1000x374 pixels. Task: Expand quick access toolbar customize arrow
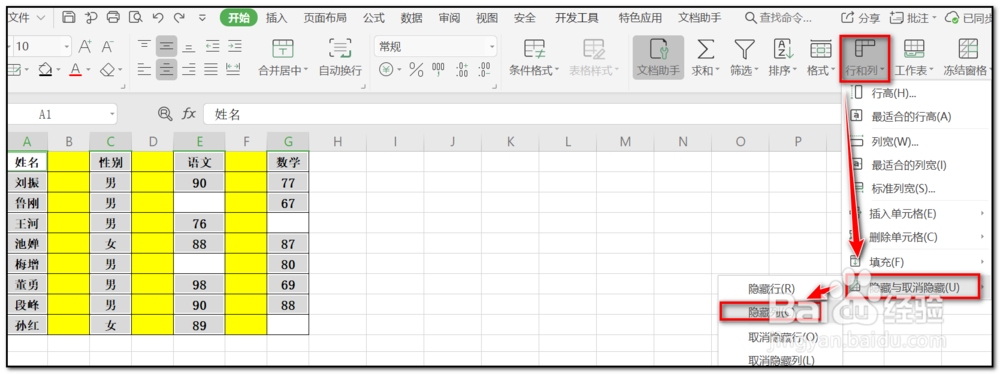[202, 18]
